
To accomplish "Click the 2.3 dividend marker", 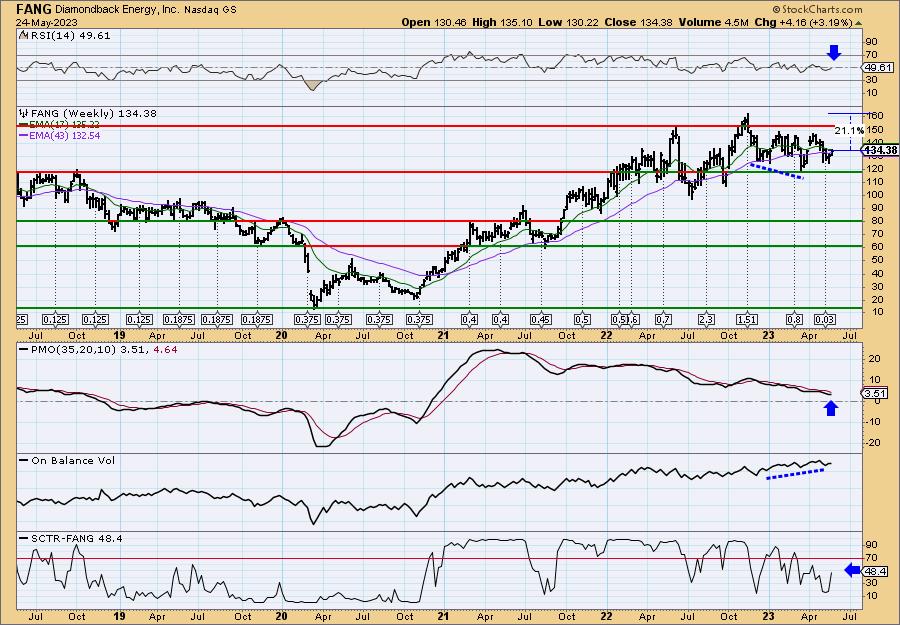I will [x=706, y=320].
